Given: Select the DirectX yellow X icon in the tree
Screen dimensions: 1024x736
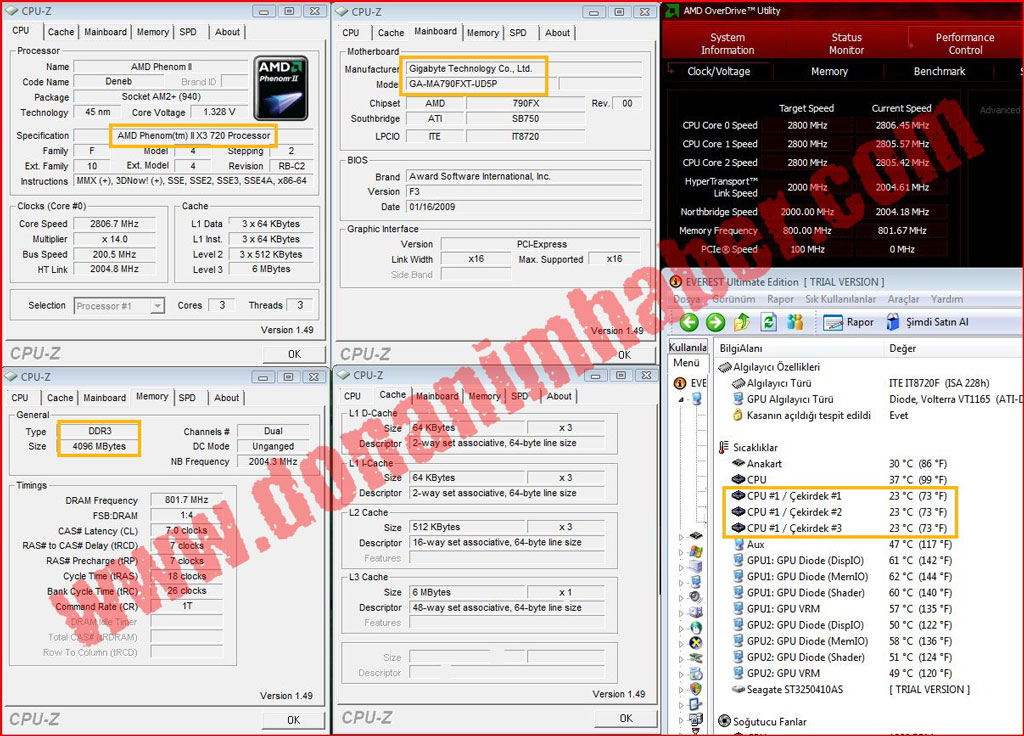Looking at the screenshot, I should (x=696, y=643).
